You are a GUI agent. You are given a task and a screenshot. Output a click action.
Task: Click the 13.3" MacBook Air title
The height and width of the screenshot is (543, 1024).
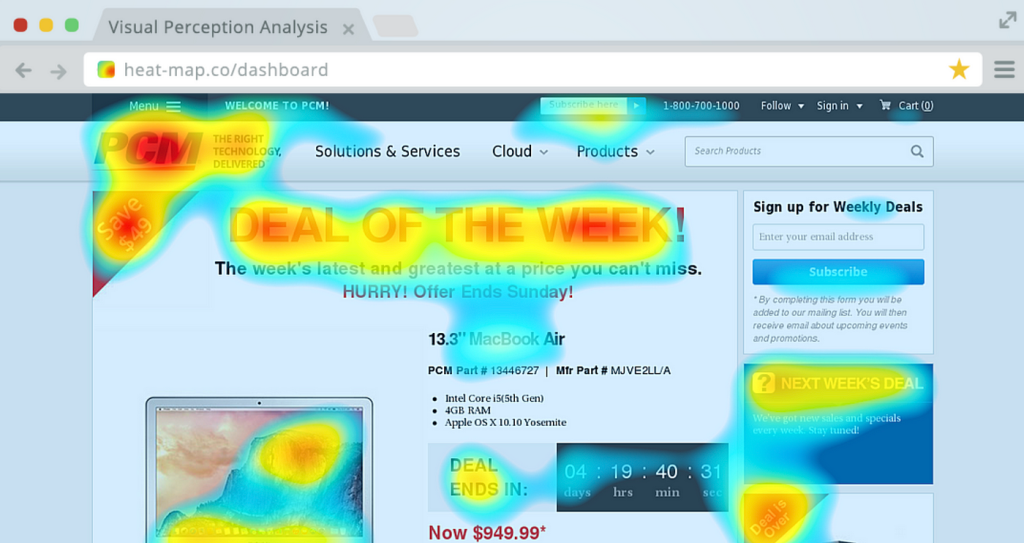(496, 340)
